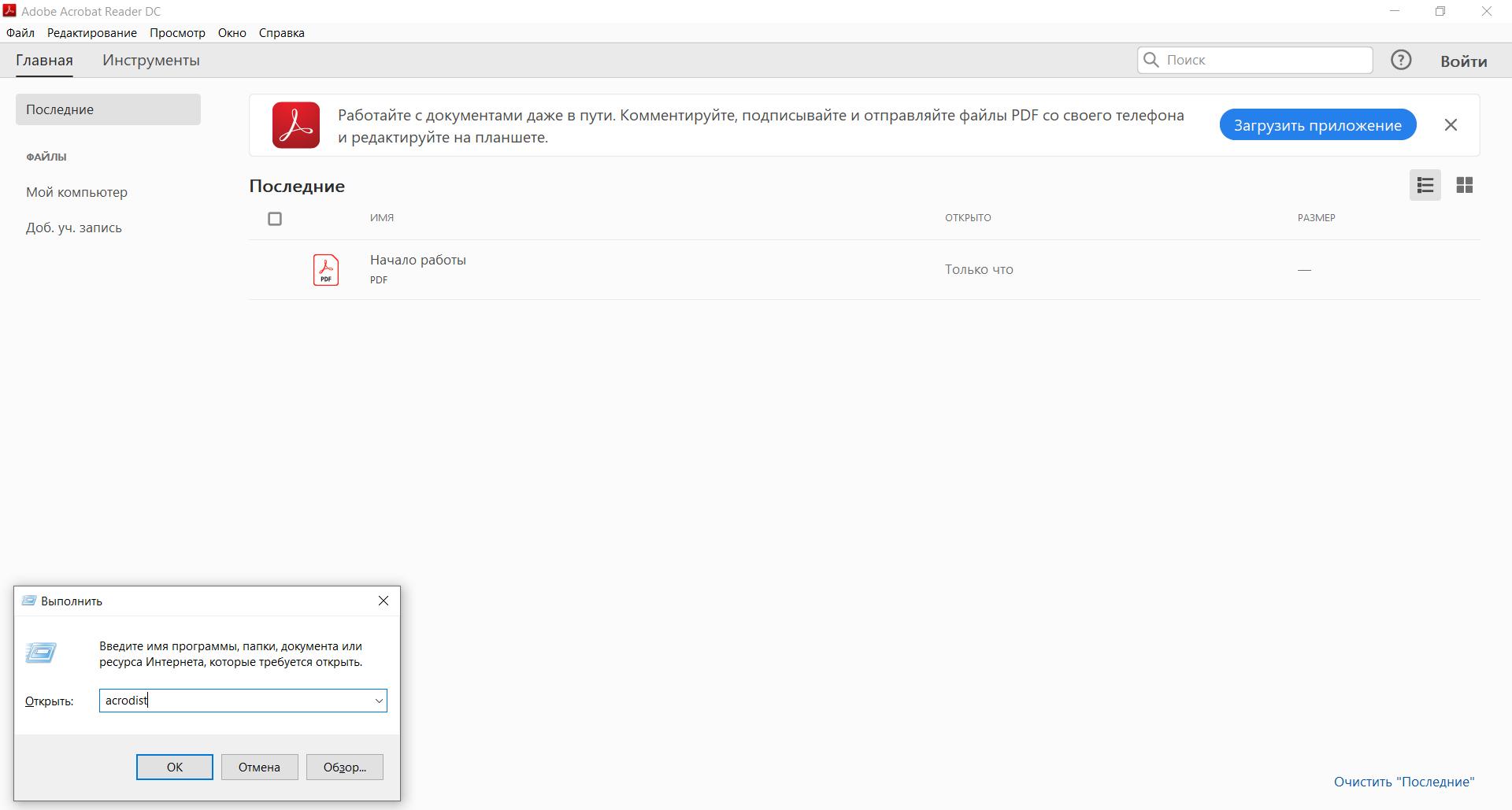Click the Run dialog program icon
Screen dimensions: 1512x810
click(x=41, y=653)
